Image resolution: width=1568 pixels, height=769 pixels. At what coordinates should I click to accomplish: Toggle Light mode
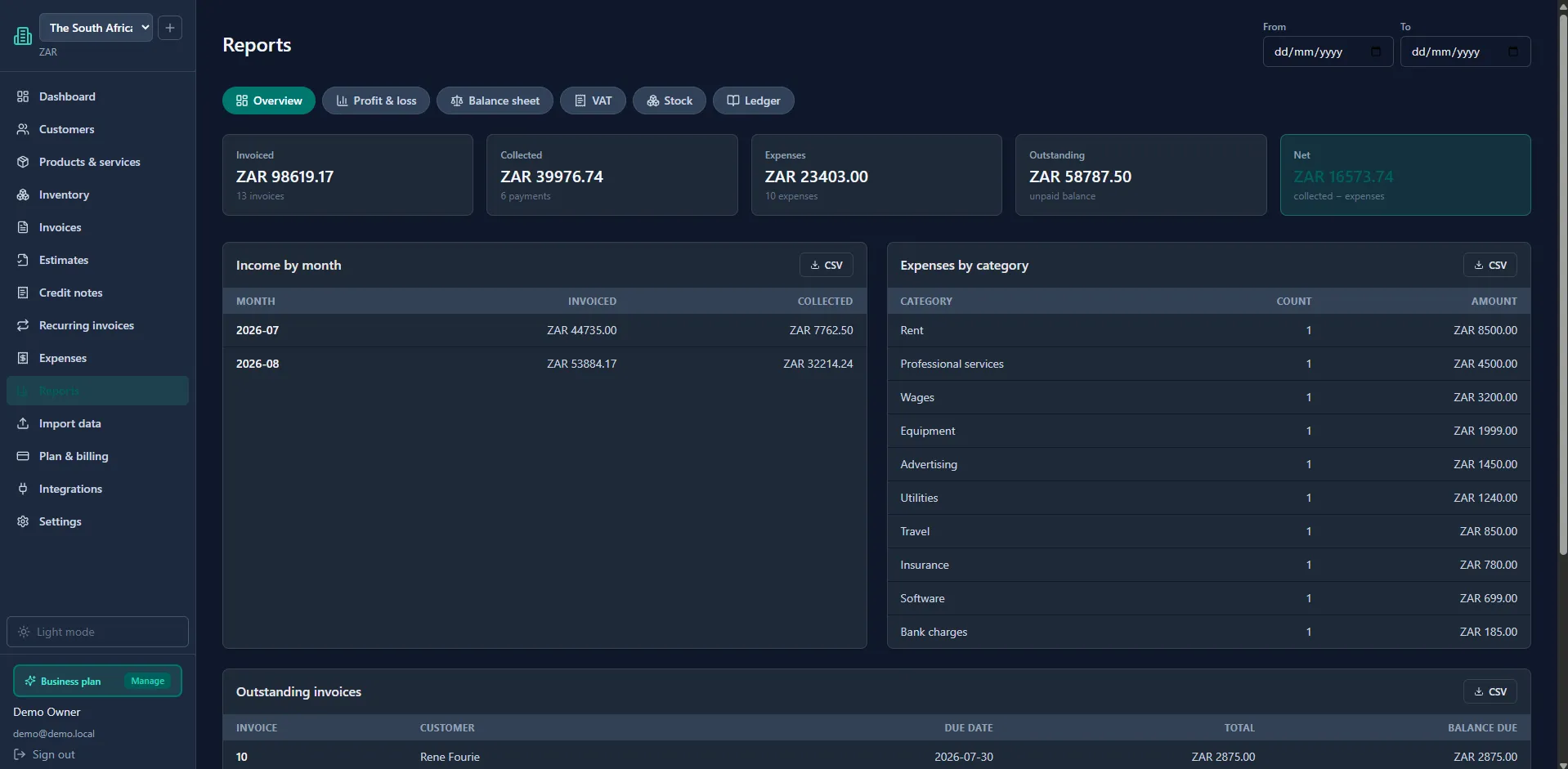pos(97,632)
